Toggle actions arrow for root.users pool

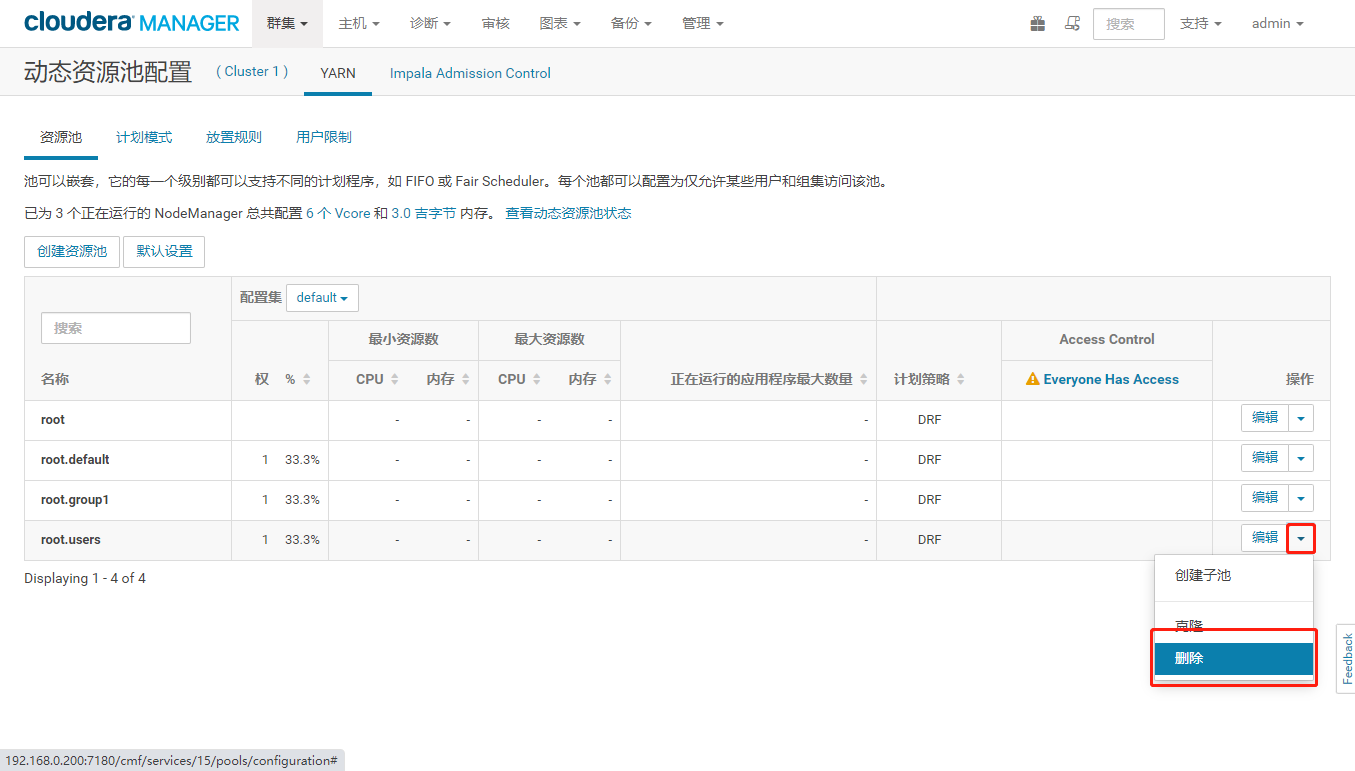point(1301,538)
